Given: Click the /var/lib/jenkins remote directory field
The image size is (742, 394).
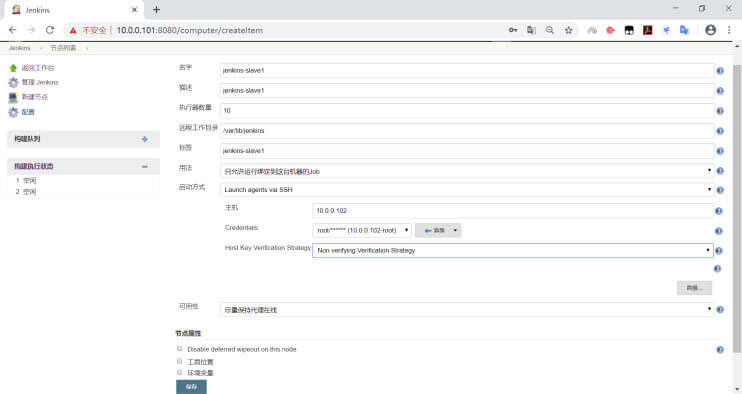Looking at the screenshot, I should [x=467, y=131].
